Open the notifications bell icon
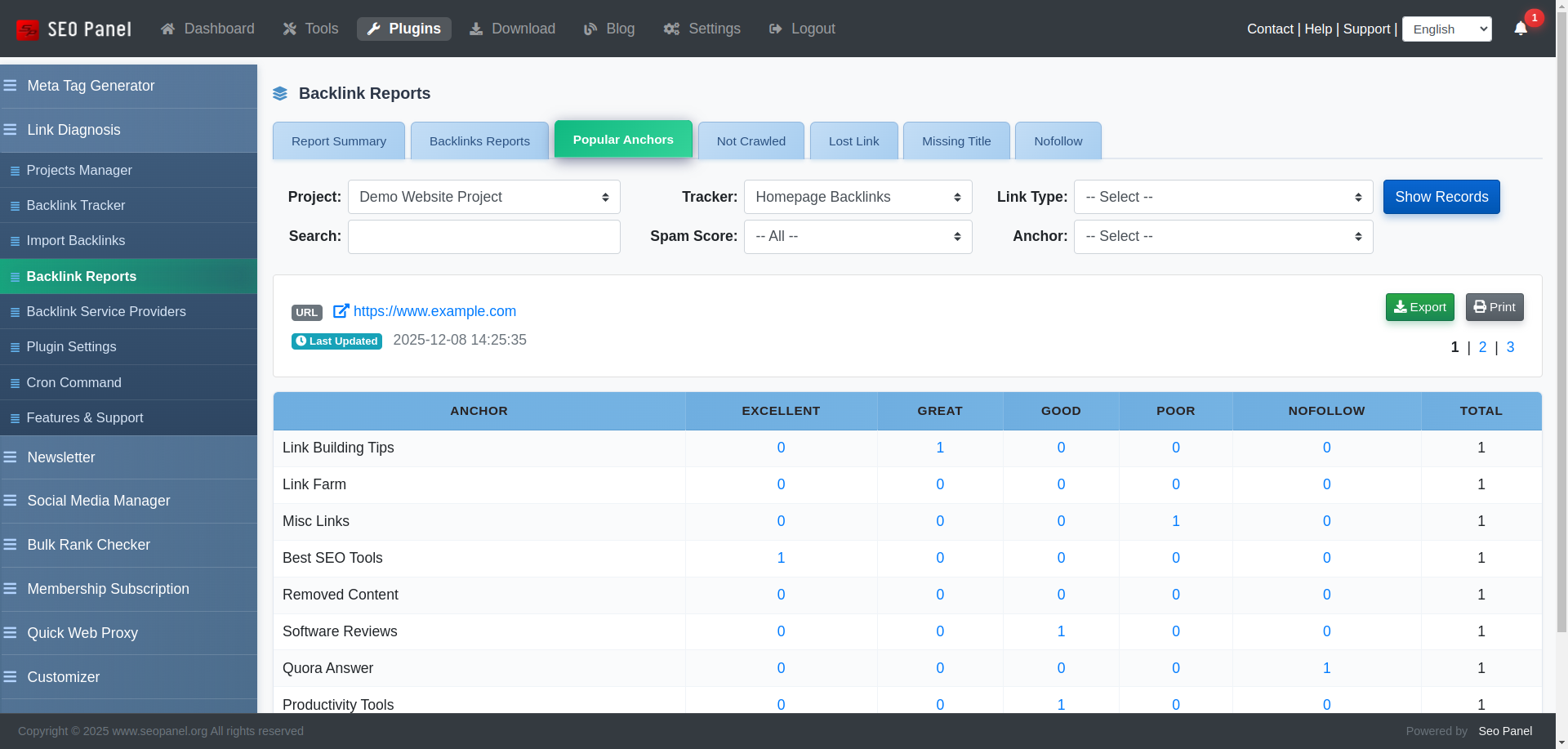This screenshot has height=749, width=1568. click(x=1520, y=29)
